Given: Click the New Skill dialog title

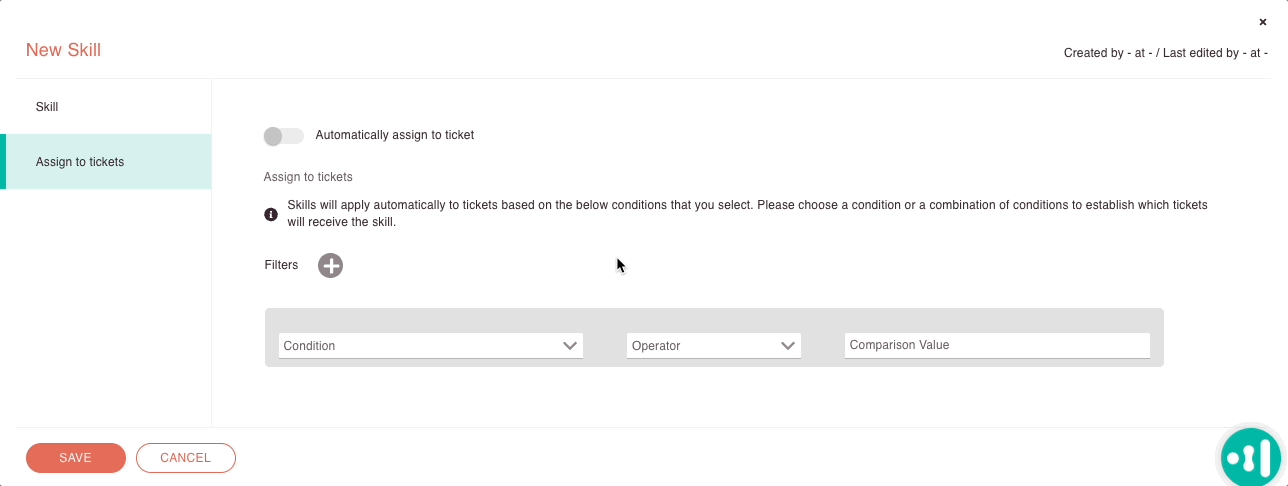Looking at the screenshot, I should 63,50.
